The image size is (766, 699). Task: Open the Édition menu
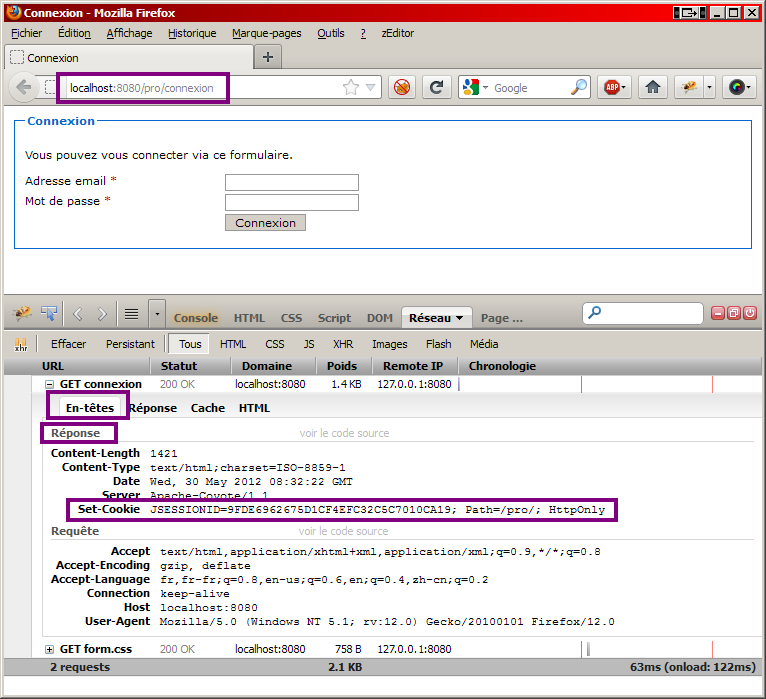pos(74,33)
